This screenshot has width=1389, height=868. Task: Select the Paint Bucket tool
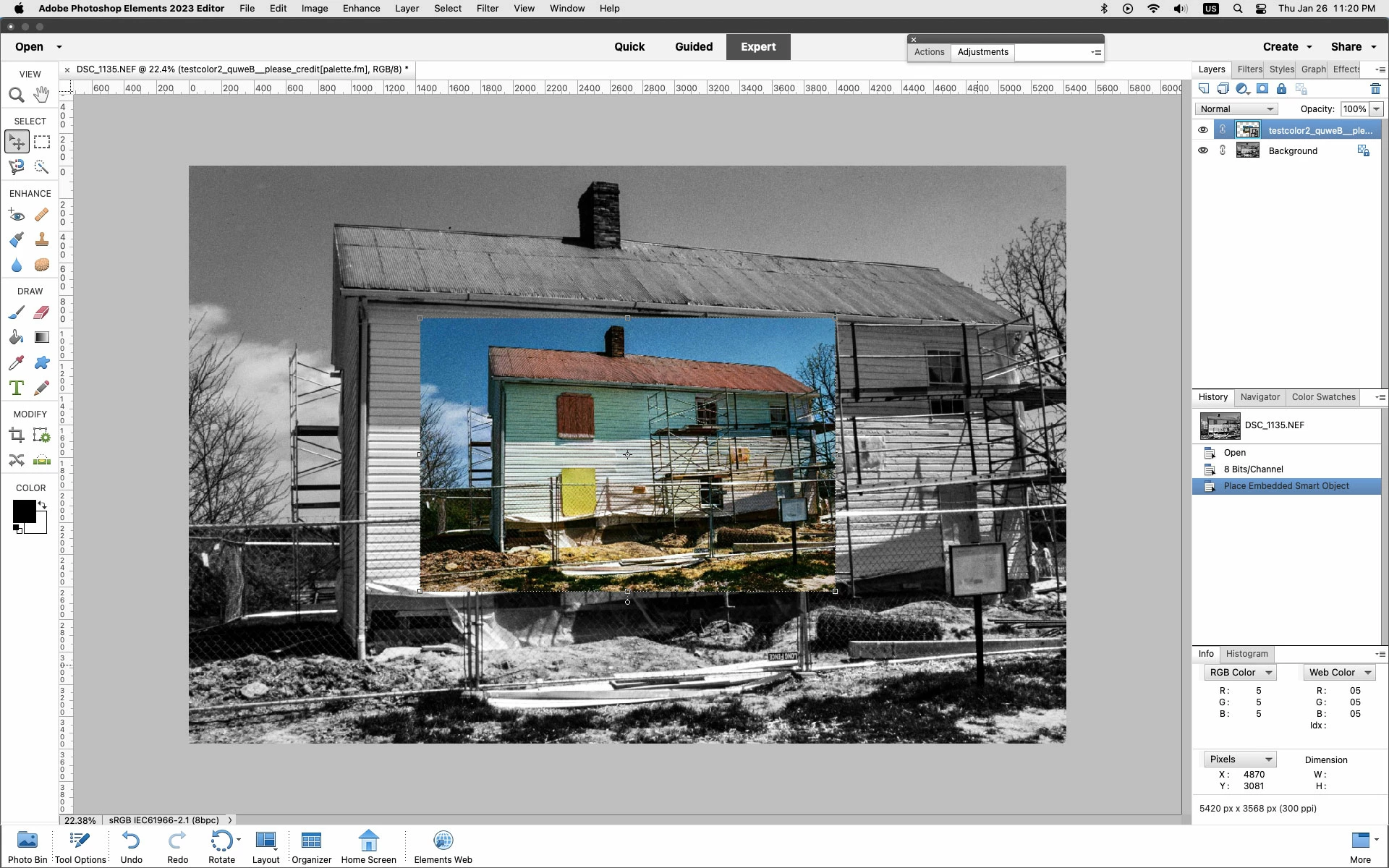click(x=16, y=338)
